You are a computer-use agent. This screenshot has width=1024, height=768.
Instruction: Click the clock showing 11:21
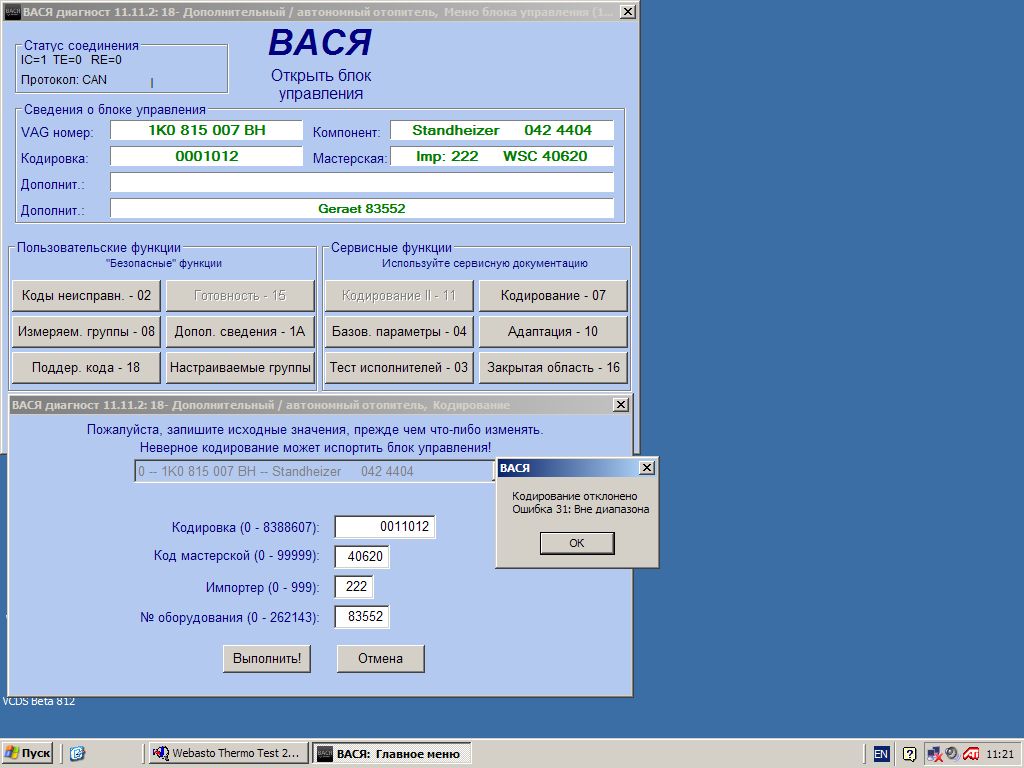tap(1000, 754)
